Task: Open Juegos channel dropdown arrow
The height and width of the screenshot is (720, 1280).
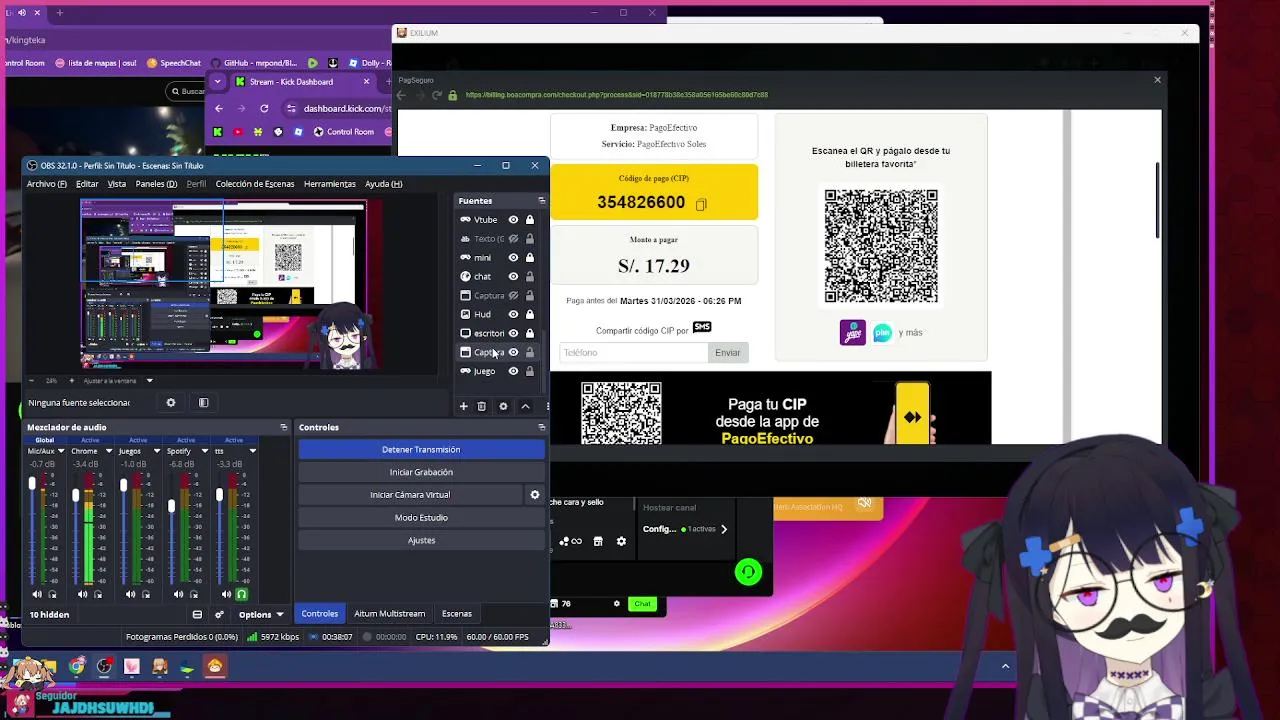Action: (x=157, y=451)
